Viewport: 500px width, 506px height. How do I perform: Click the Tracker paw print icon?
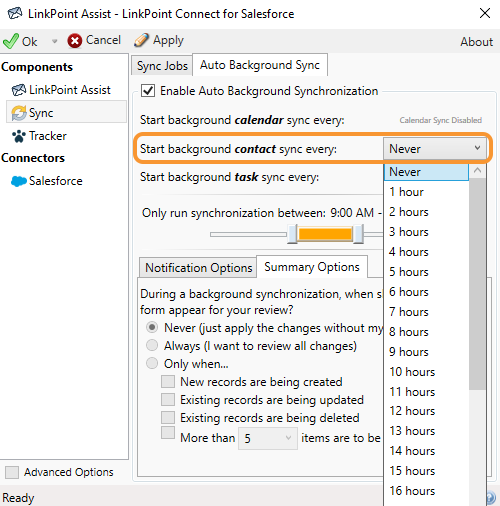[19, 136]
